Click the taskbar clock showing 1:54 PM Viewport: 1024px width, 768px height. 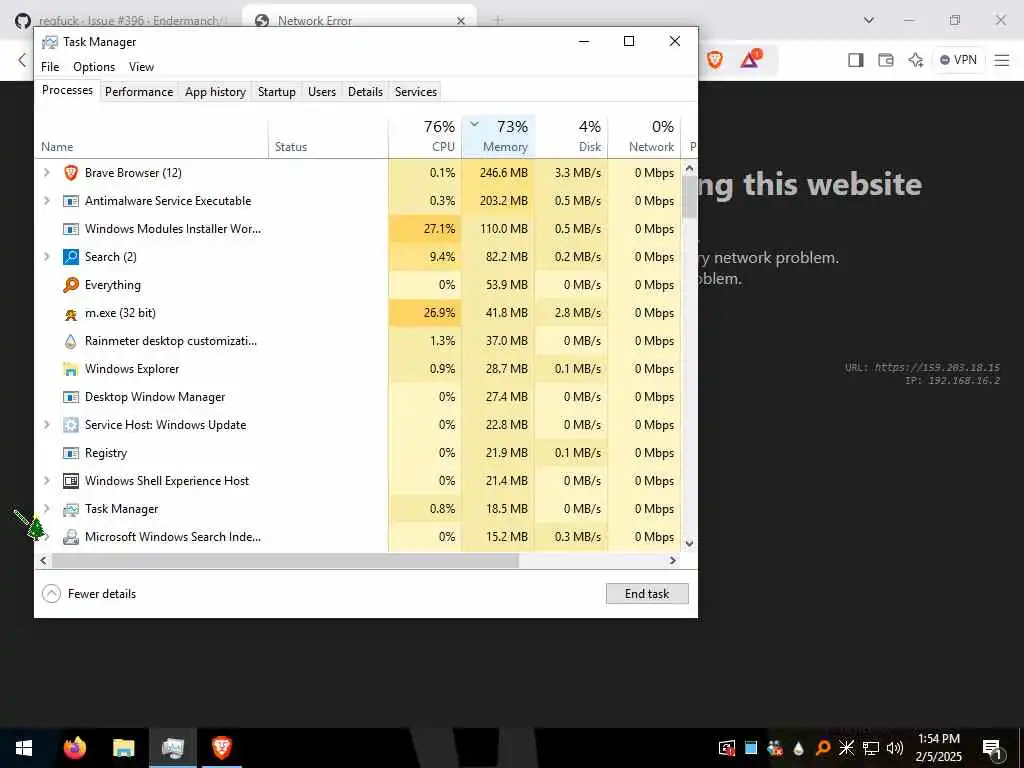point(938,748)
